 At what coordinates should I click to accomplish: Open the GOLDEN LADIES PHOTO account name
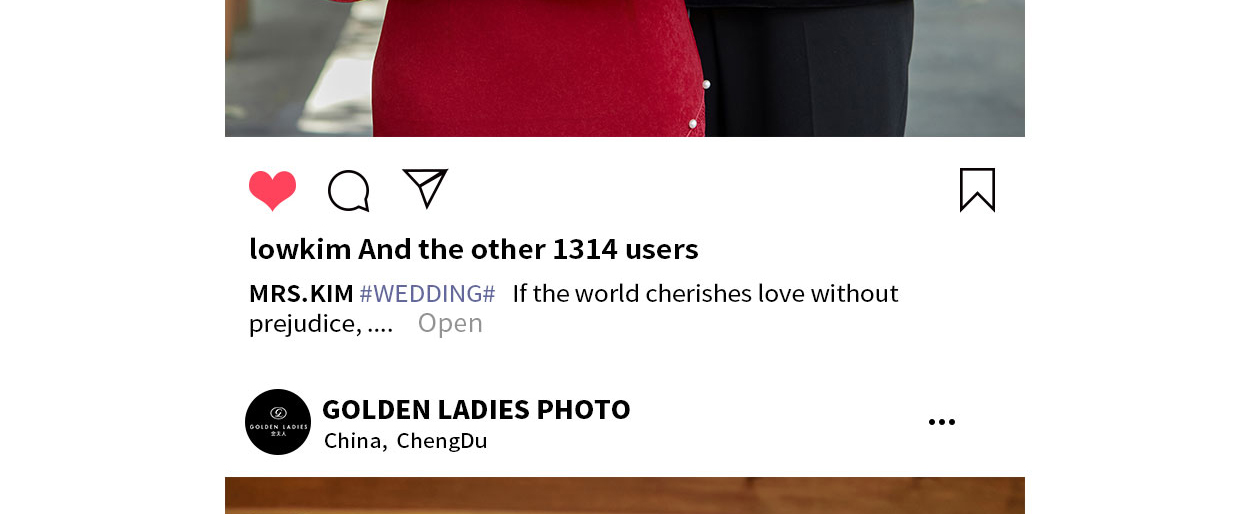click(476, 409)
